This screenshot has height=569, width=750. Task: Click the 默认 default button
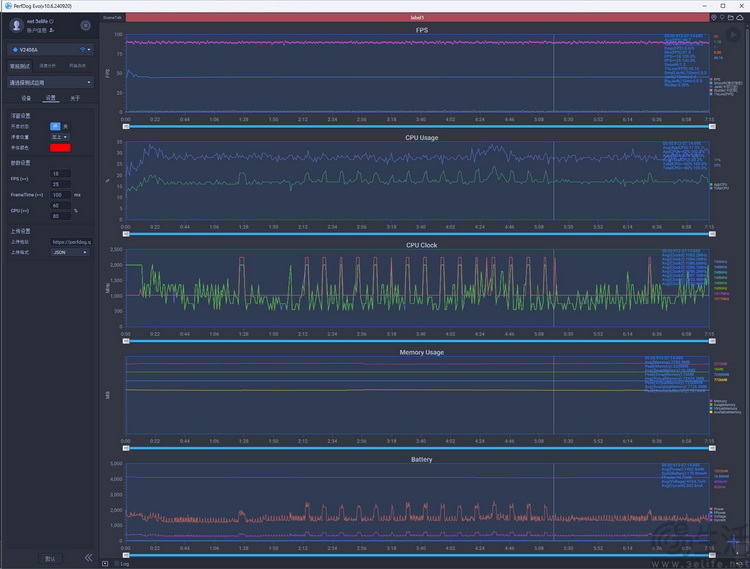pyautogui.click(x=50, y=557)
